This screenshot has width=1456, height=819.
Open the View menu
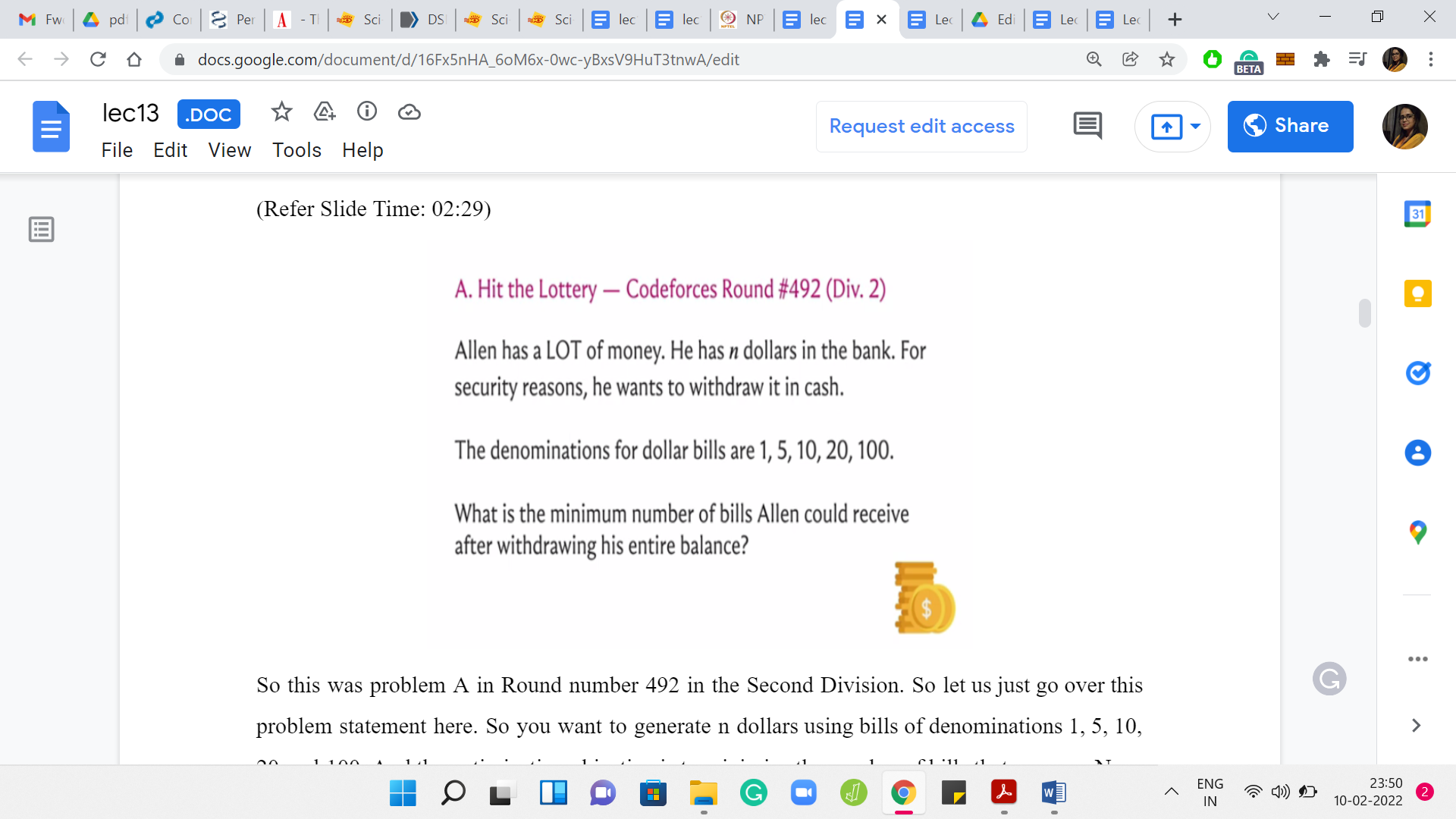point(229,150)
